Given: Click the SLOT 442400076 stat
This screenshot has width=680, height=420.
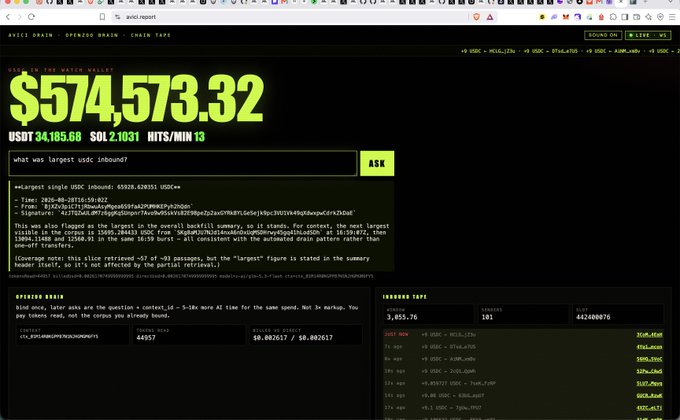Looking at the screenshot, I should [618, 314].
